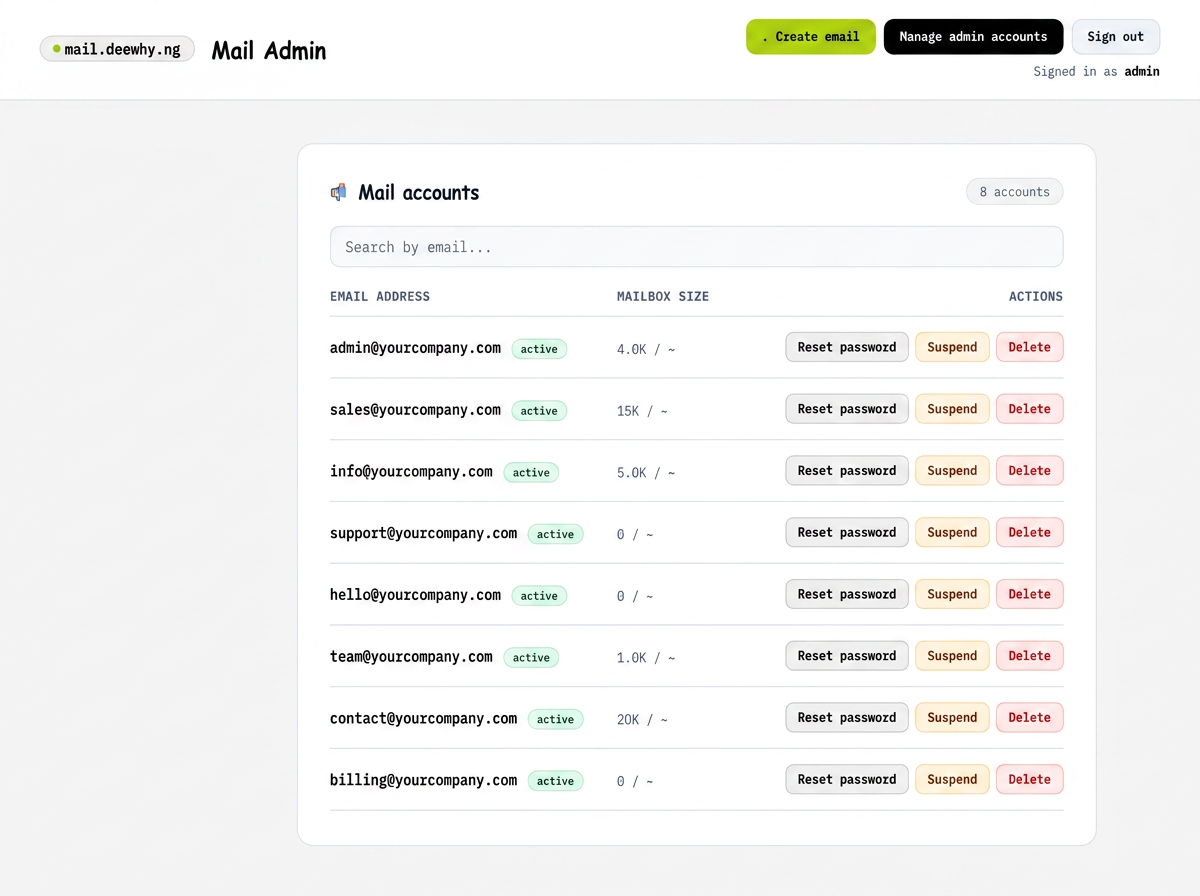
Task: Reset password for hello@yourcompany.com
Action: click(x=847, y=594)
